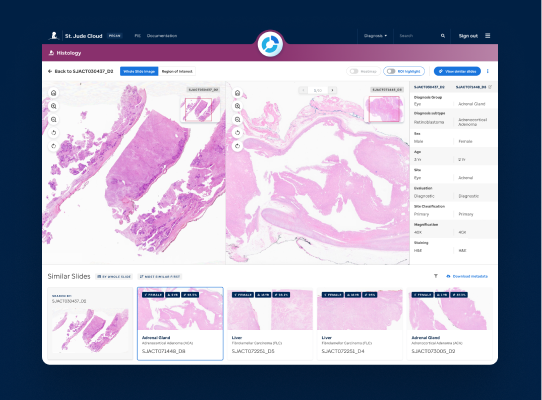This screenshot has height=400, width=542.
Task: Open the hamburger menu next to Sign out
Action: click(x=487, y=36)
